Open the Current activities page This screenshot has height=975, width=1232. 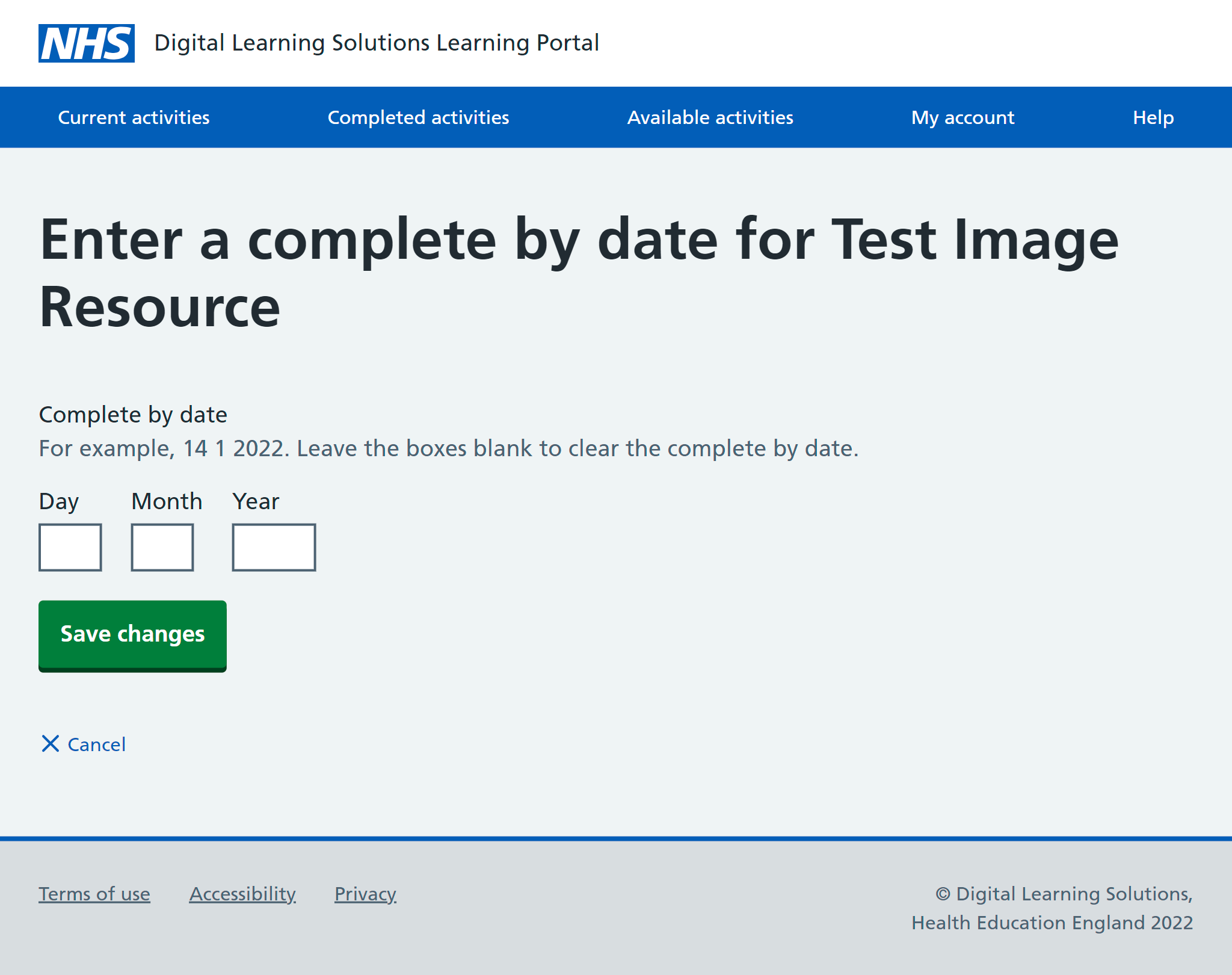[134, 117]
